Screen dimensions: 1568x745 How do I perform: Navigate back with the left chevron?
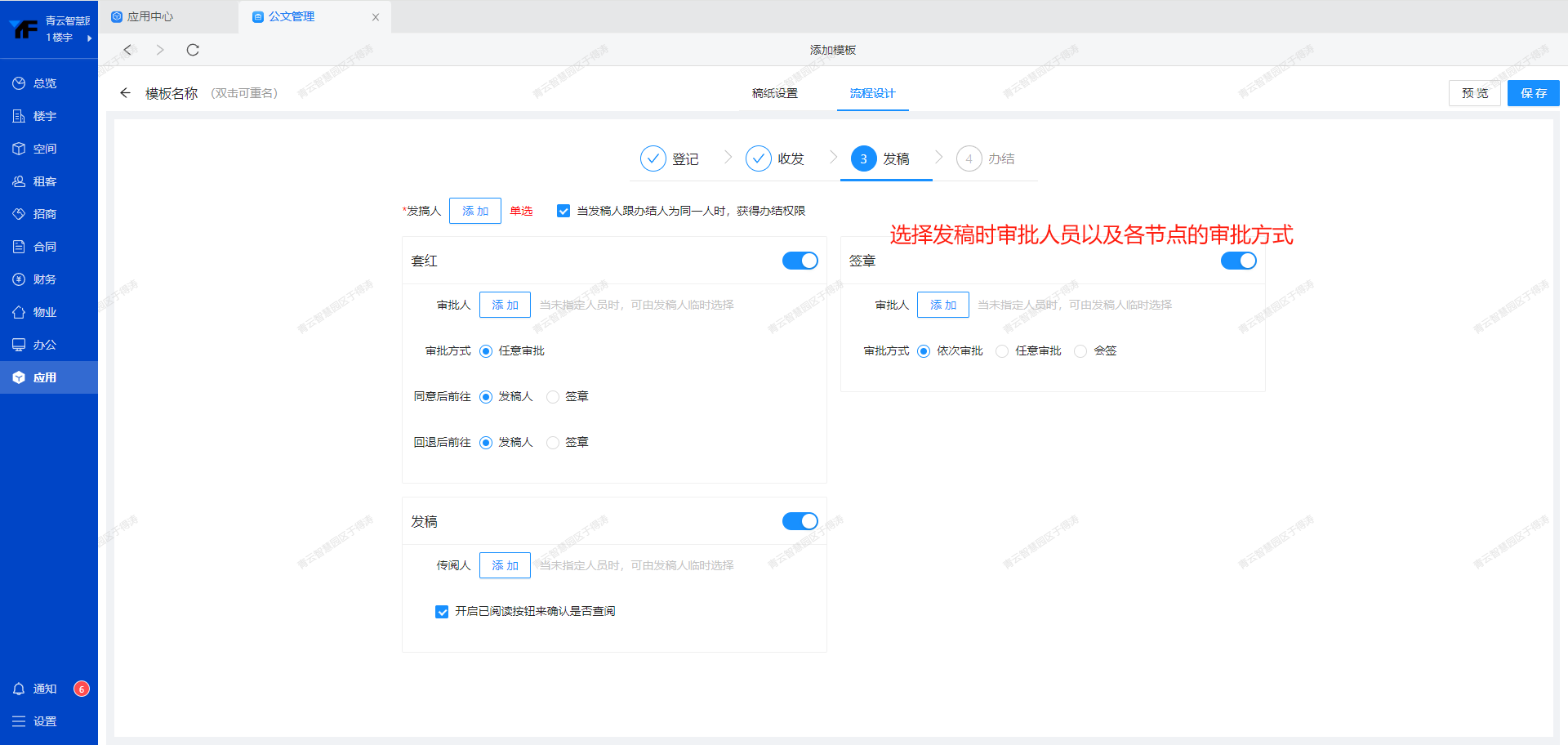click(127, 50)
